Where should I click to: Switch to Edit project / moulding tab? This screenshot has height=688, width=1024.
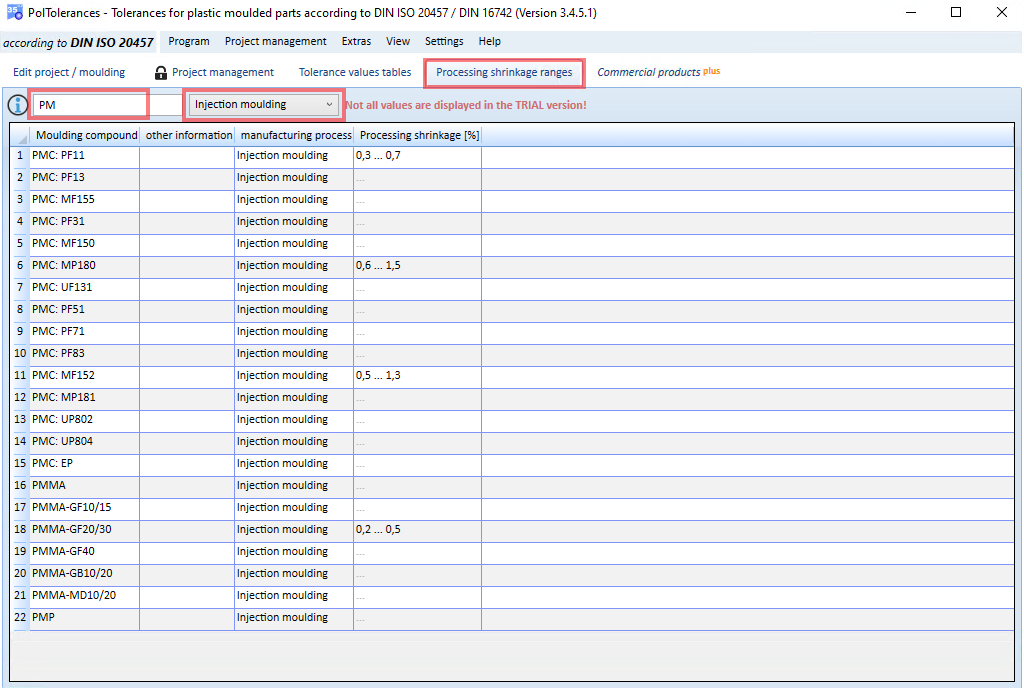click(69, 72)
